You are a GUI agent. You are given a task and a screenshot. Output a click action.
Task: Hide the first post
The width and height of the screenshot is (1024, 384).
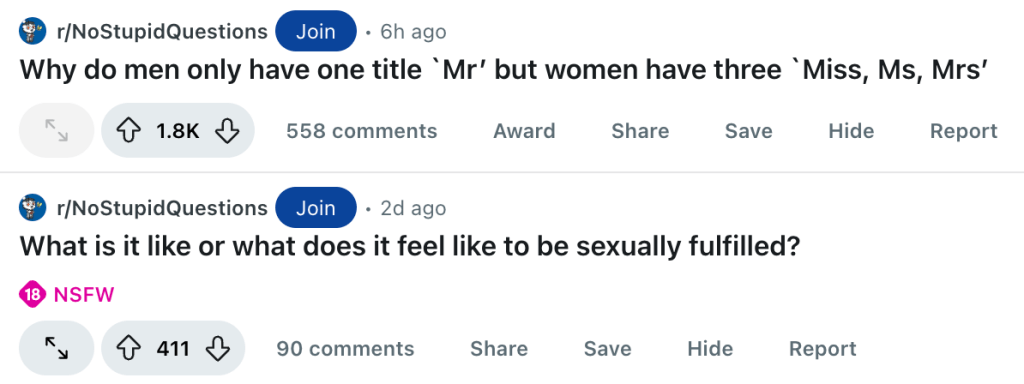[x=851, y=131]
